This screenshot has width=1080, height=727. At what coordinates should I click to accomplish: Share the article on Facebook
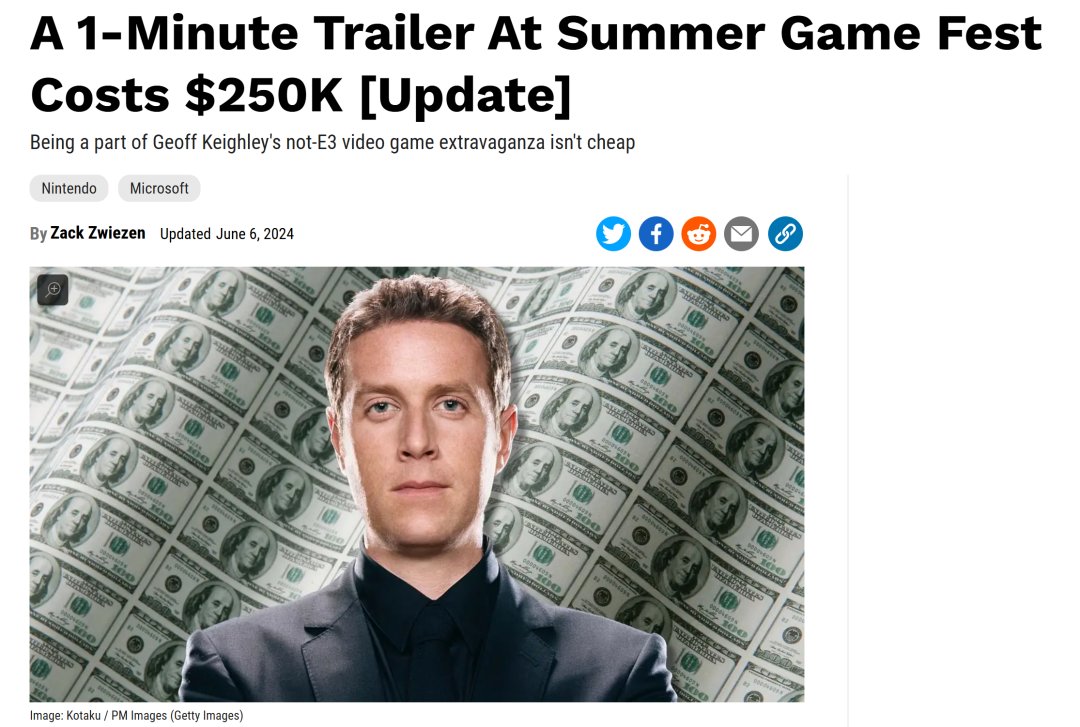point(656,234)
